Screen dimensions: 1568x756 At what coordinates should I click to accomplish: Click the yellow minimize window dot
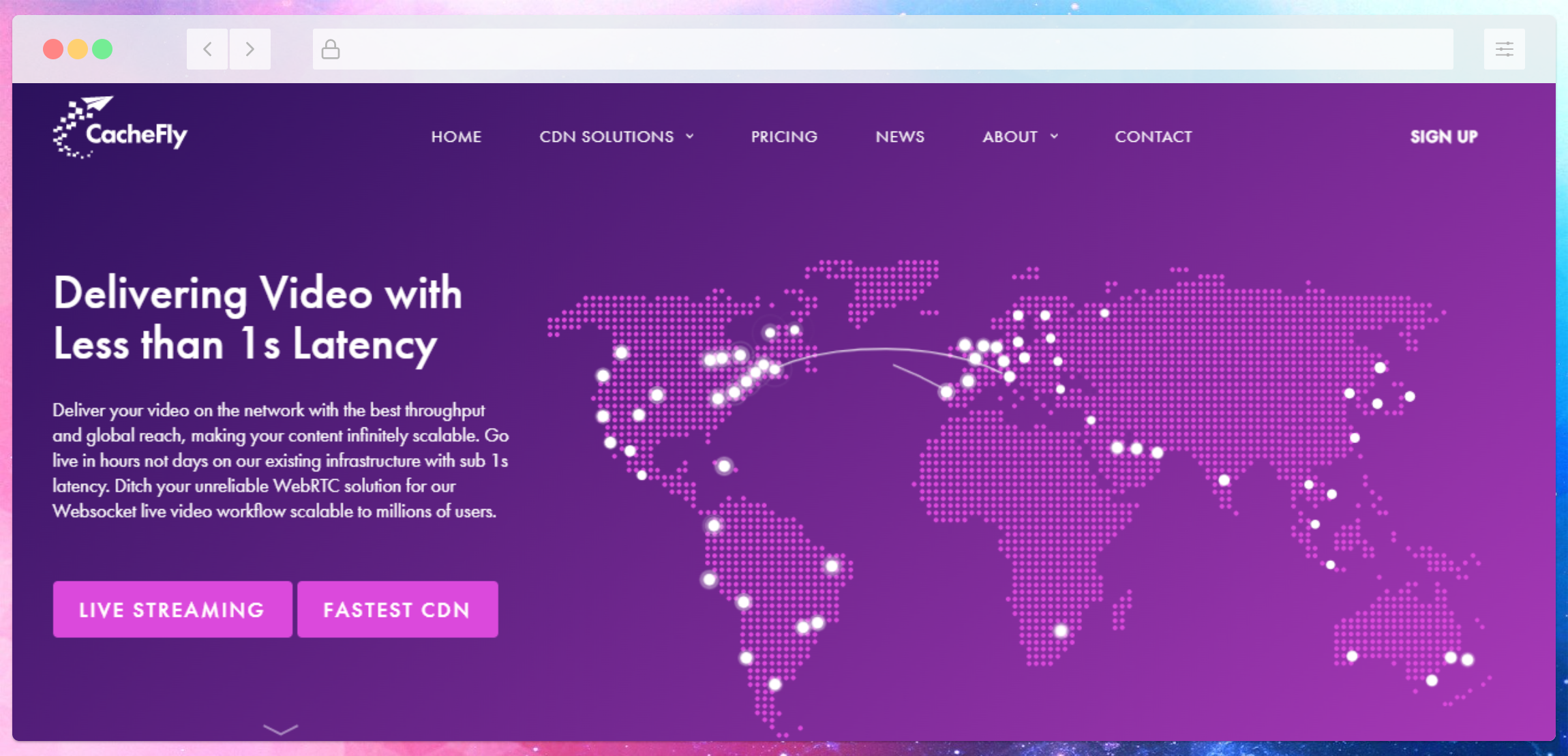tap(78, 49)
